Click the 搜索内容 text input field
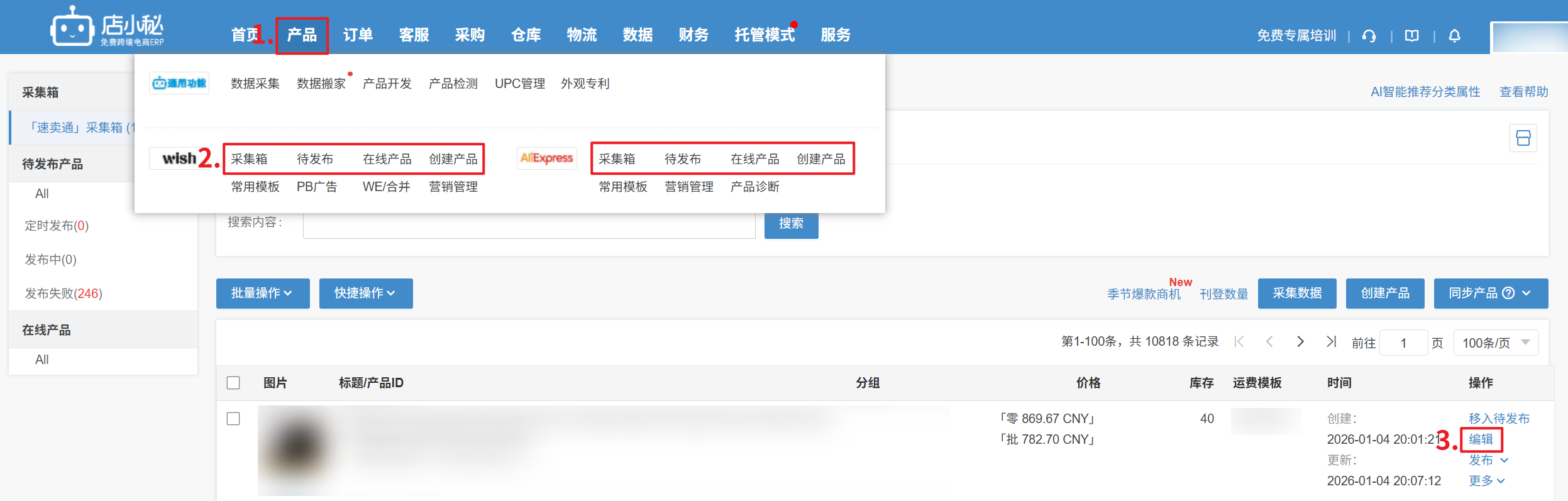The height and width of the screenshot is (501, 1568). 528,224
